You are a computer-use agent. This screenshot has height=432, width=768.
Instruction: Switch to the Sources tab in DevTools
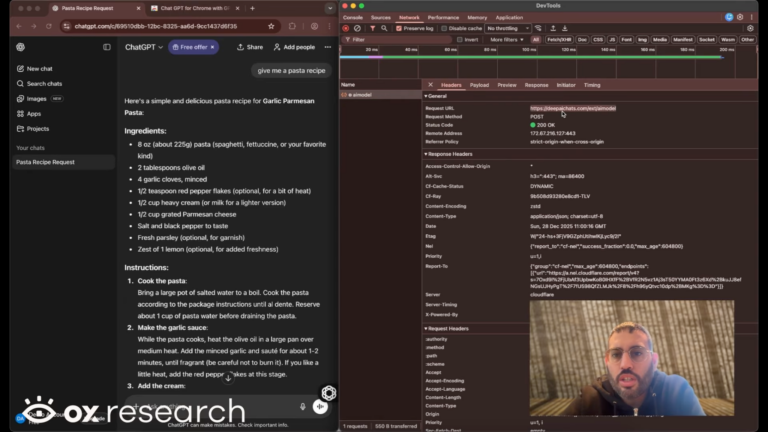click(x=381, y=18)
